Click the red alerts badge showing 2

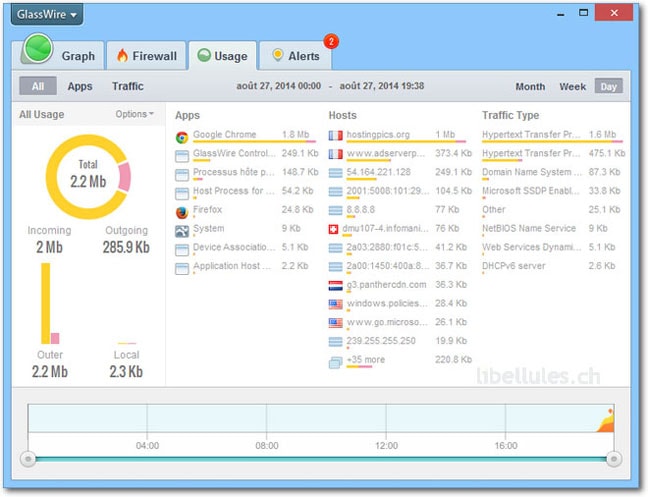click(x=331, y=41)
